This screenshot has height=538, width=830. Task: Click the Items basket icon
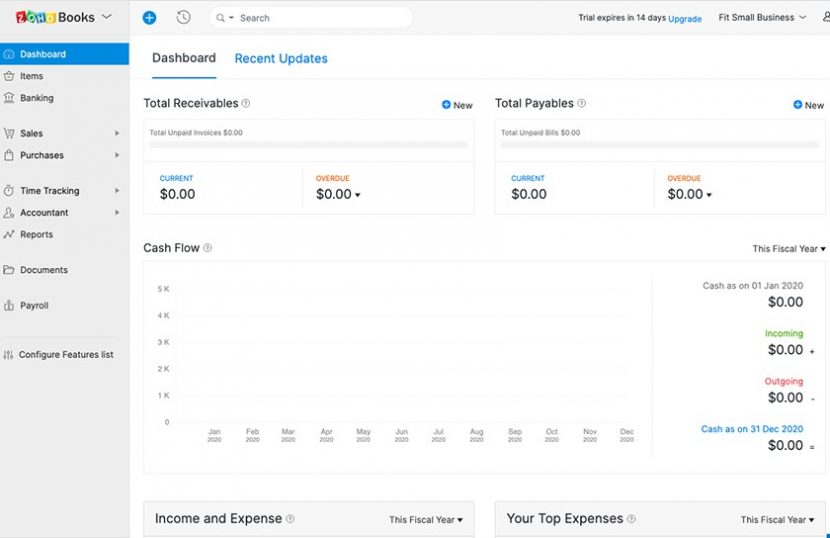coord(9,76)
